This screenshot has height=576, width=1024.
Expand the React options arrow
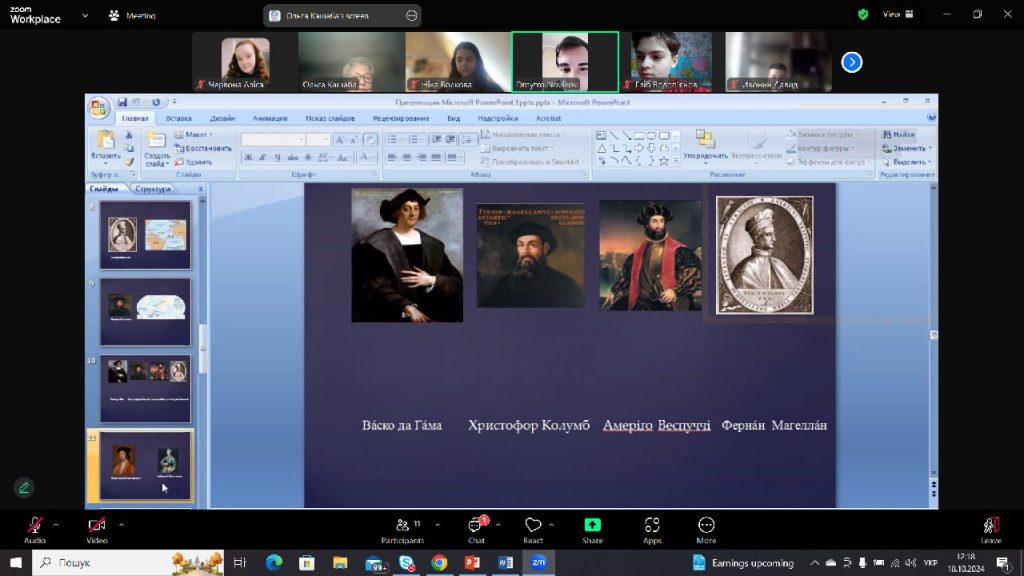[x=551, y=524]
